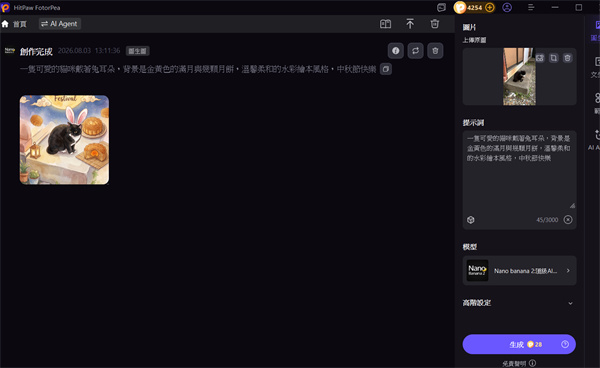Screen dimensions: 600x368
Task: Open the feedback message icon in title bar
Action: point(441,7)
